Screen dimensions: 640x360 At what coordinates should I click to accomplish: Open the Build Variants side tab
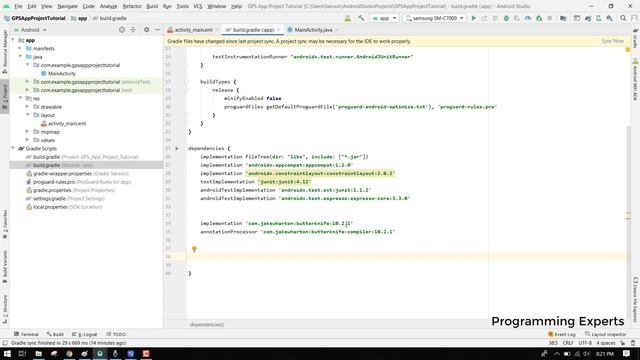click(x=5, y=267)
